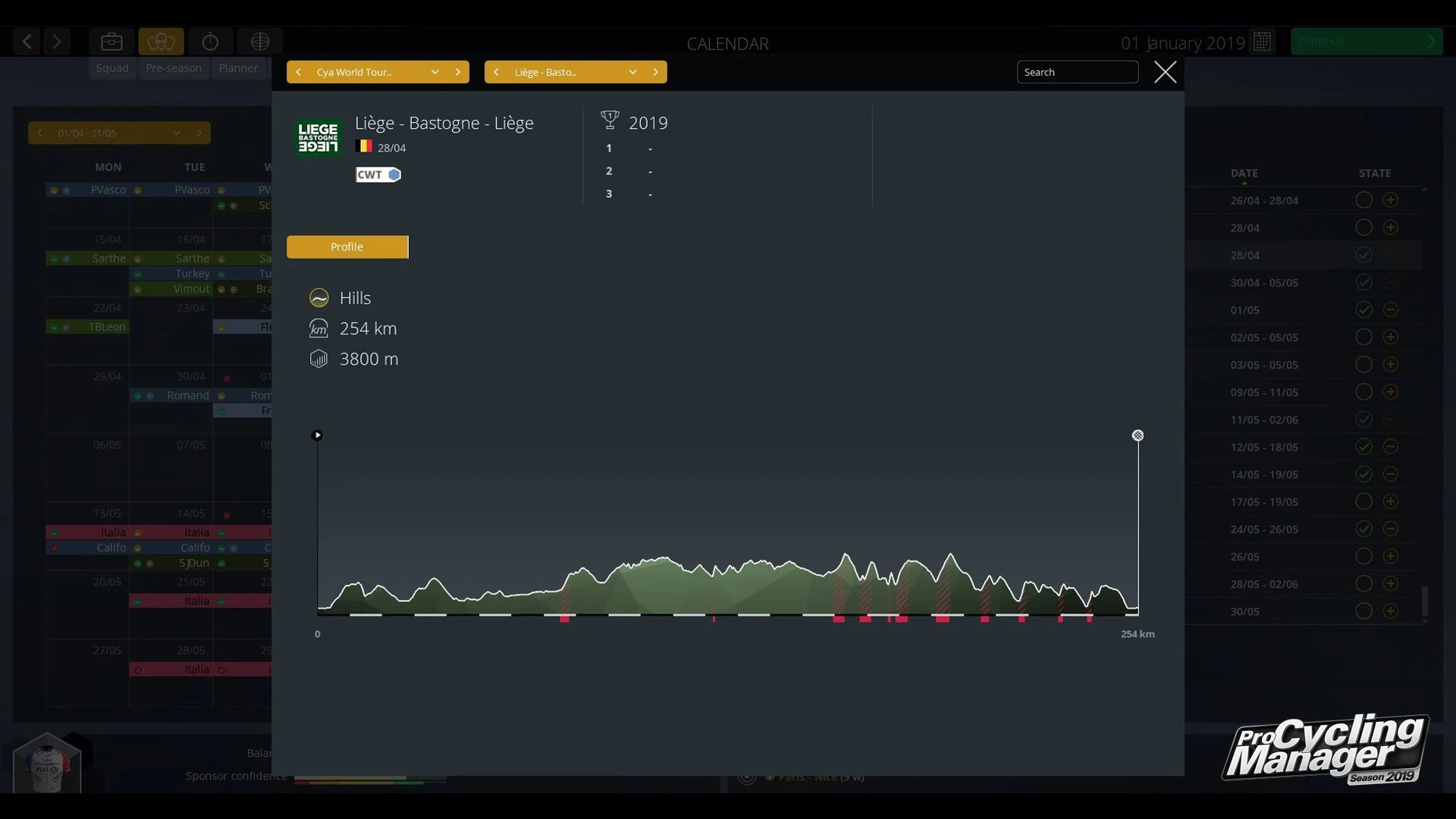This screenshot has height=819, width=1456.
Task: Expand the Cya World Tour dropdown
Action: tap(435, 72)
